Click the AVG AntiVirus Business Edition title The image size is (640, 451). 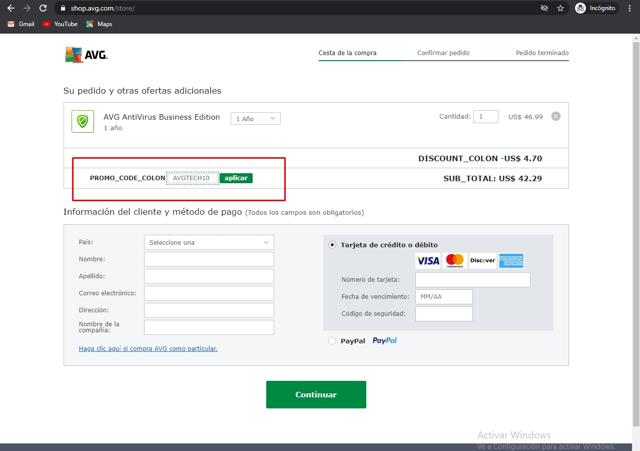(x=162, y=117)
